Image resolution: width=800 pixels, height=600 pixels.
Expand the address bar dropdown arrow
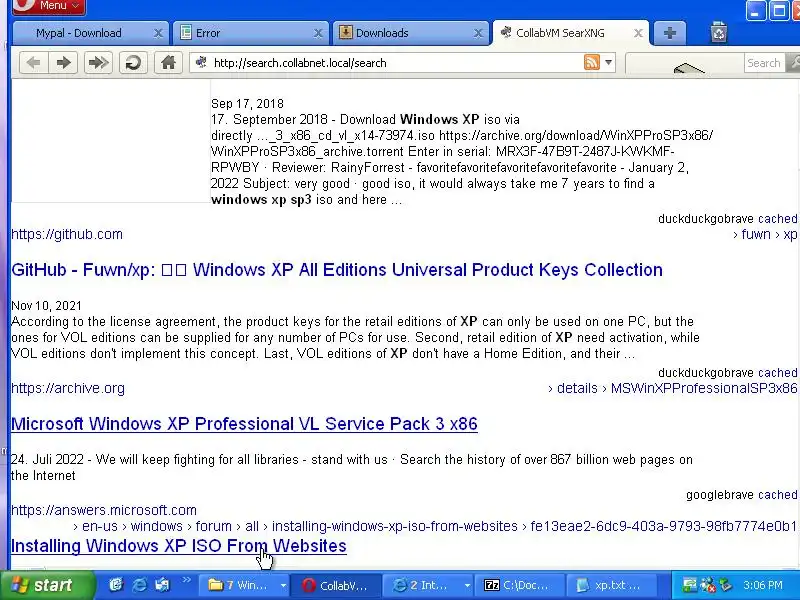point(608,63)
